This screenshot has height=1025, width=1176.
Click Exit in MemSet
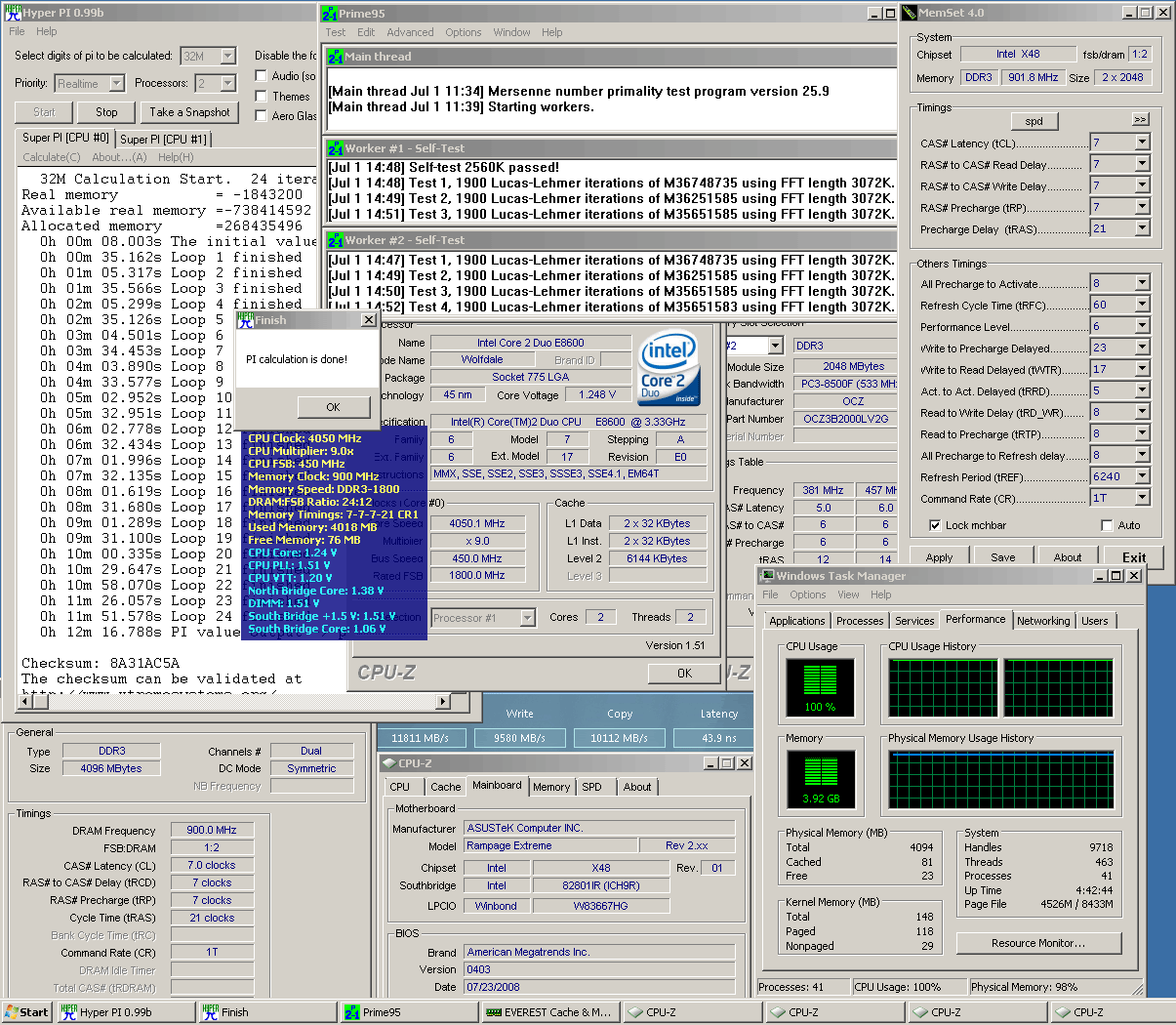(1134, 557)
